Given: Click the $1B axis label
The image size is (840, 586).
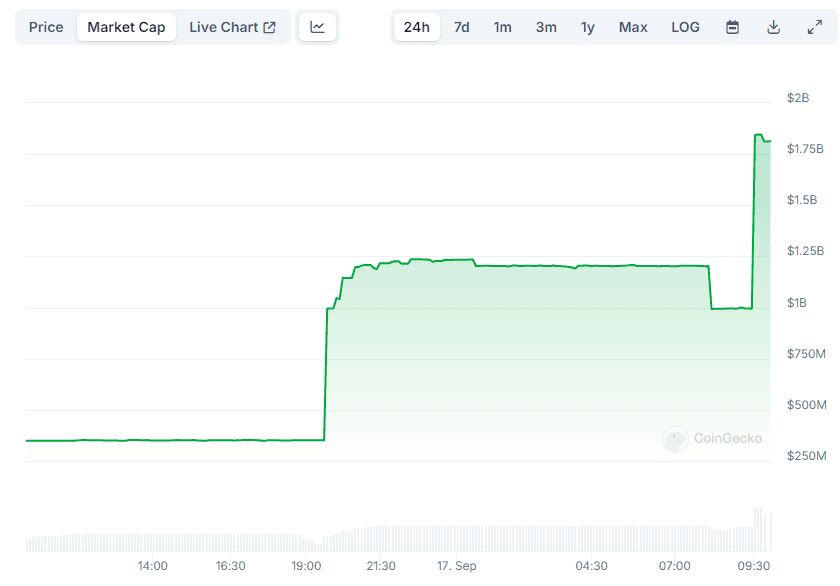Looking at the screenshot, I should [796, 303].
